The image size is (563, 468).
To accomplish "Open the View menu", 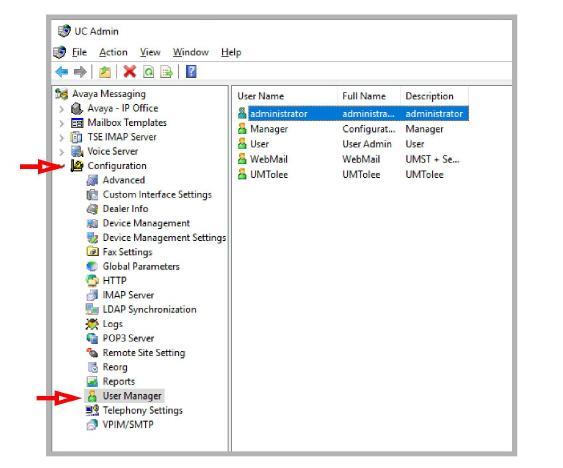I will (150, 52).
